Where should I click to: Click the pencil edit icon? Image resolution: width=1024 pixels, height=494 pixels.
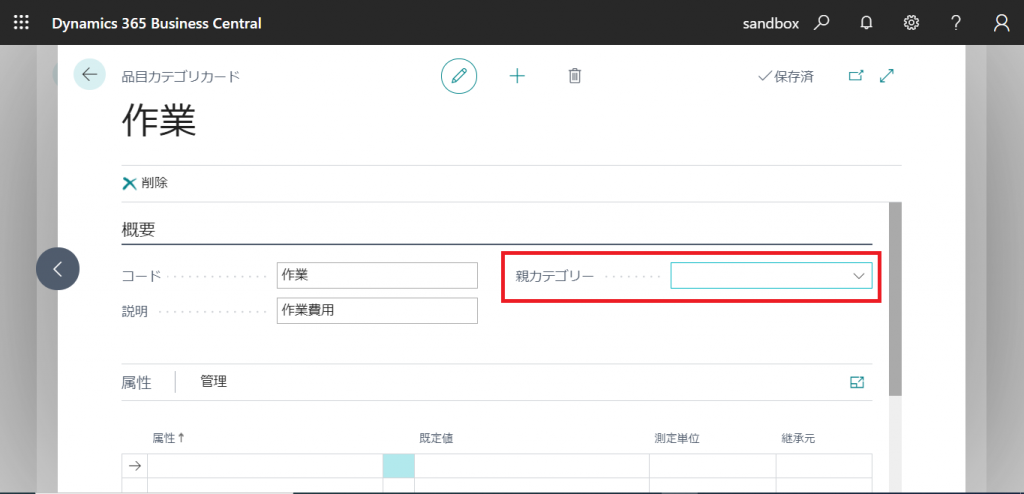point(459,76)
